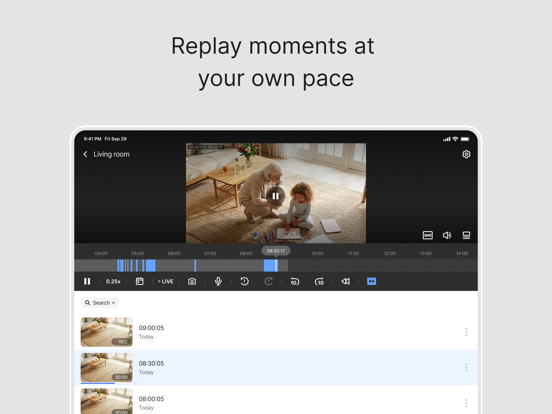Go back from Living room
Viewport: 552px width, 414px height.
coord(86,154)
